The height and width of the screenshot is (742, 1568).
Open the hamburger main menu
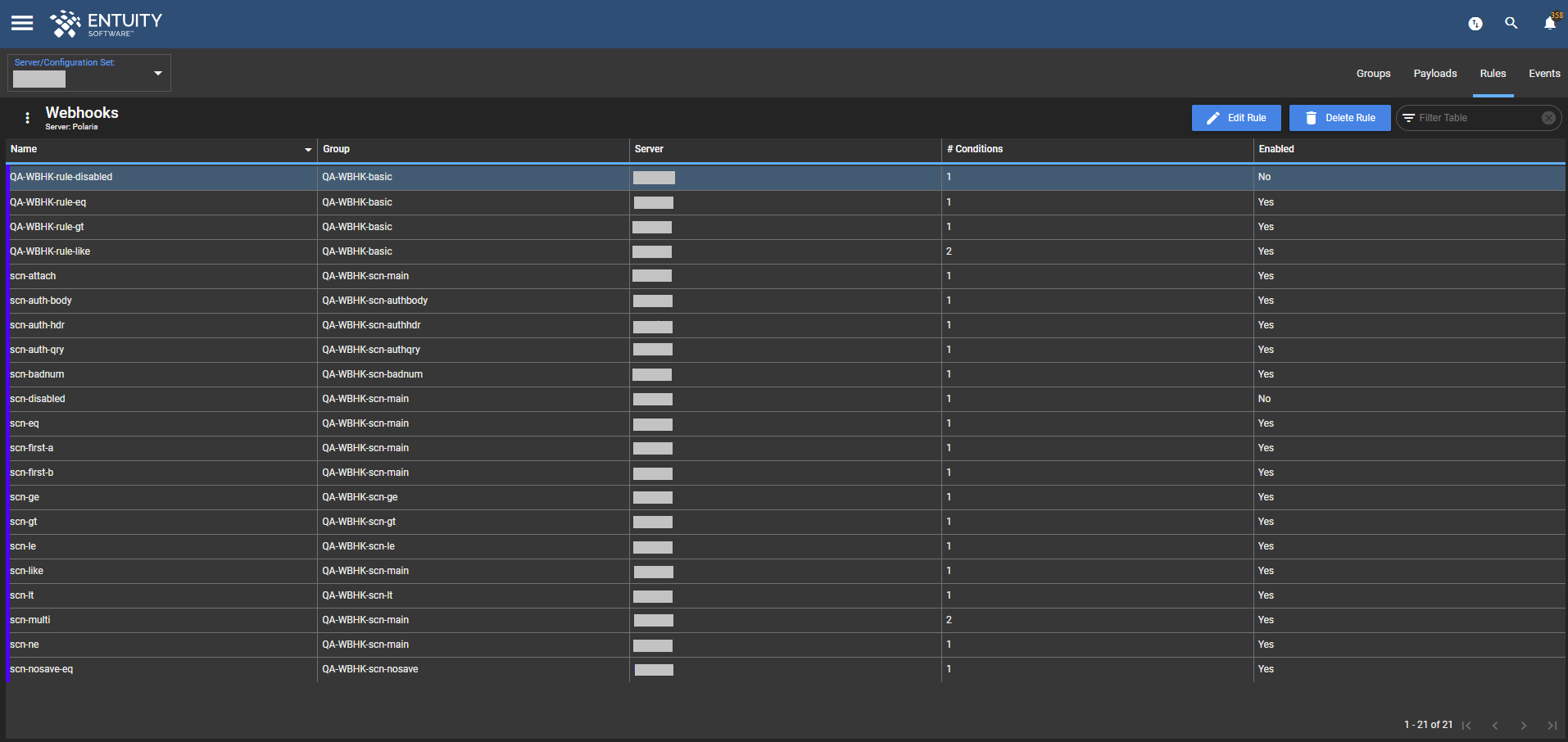pos(22,23)
